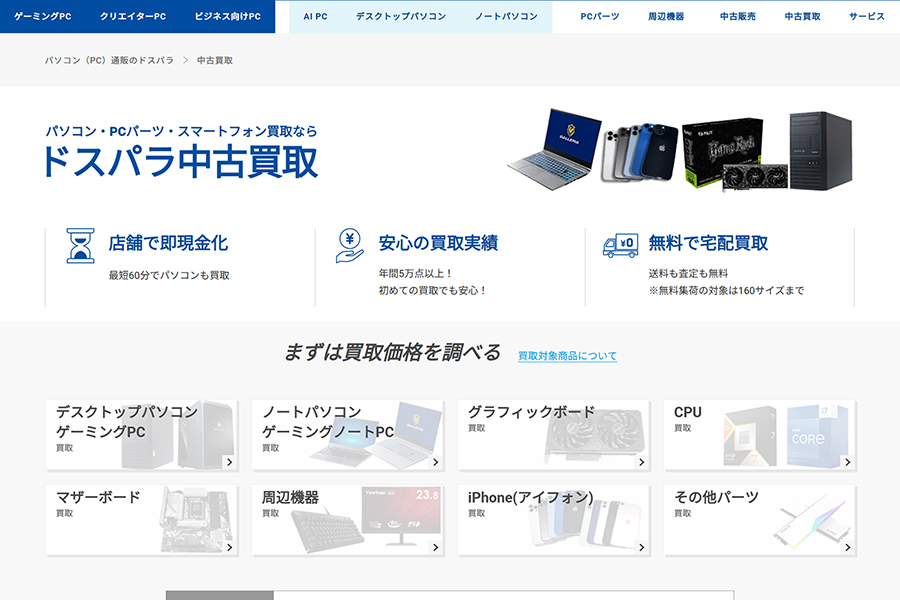Viewport: 900px width, 600px height.
Task: Open the ノートパソコン menu item
Action: point(506,17)
